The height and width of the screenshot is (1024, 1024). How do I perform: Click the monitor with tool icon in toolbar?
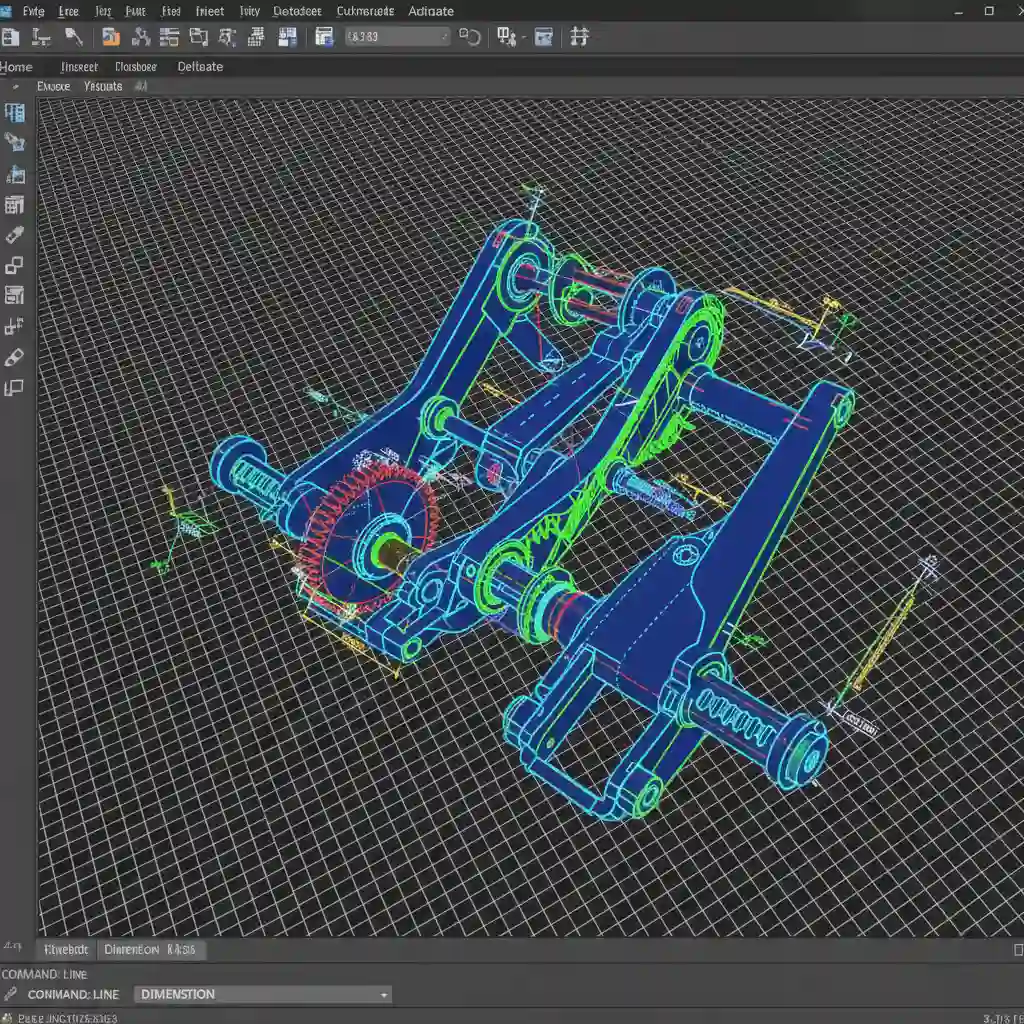point(506,37)
